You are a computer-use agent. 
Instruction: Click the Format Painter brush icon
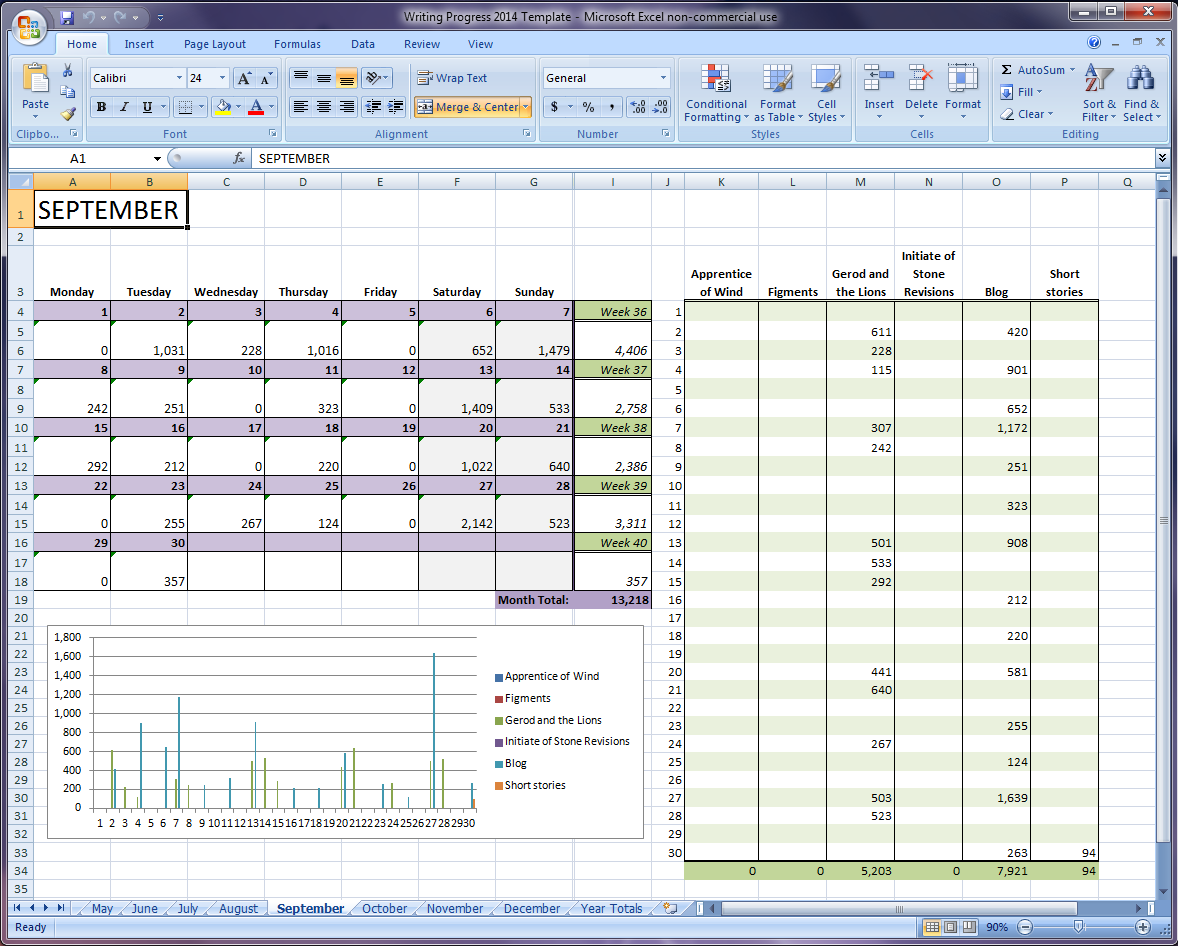[x=68, y=114]
